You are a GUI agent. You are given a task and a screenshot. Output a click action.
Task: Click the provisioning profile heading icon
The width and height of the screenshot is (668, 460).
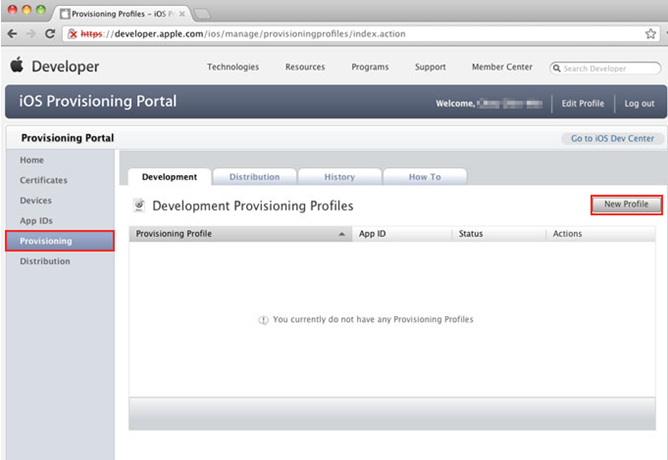(x=139, y=205)
